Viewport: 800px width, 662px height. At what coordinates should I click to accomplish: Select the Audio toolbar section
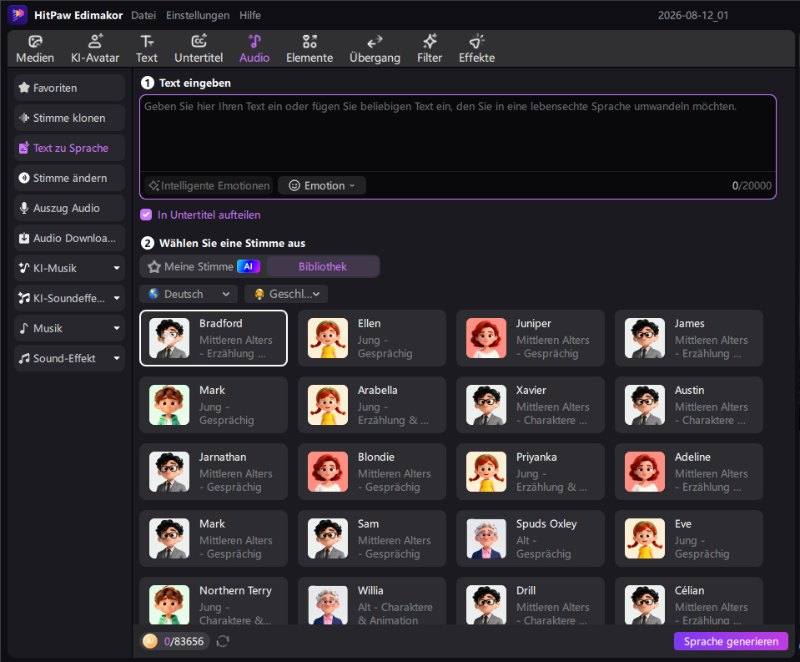pos(254,49)
